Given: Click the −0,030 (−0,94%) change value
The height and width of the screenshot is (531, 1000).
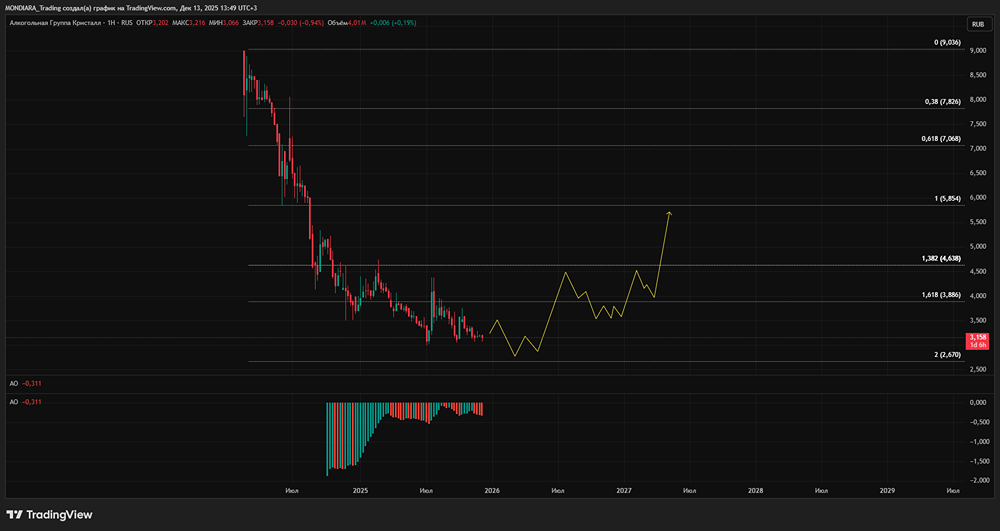Looking at the screenshot, I should (301, 23).
